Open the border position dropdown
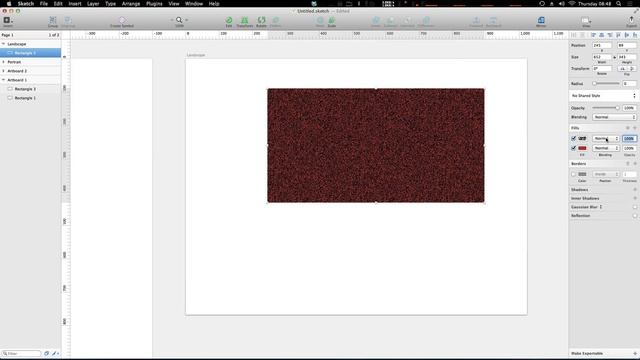 click(606, 174)
